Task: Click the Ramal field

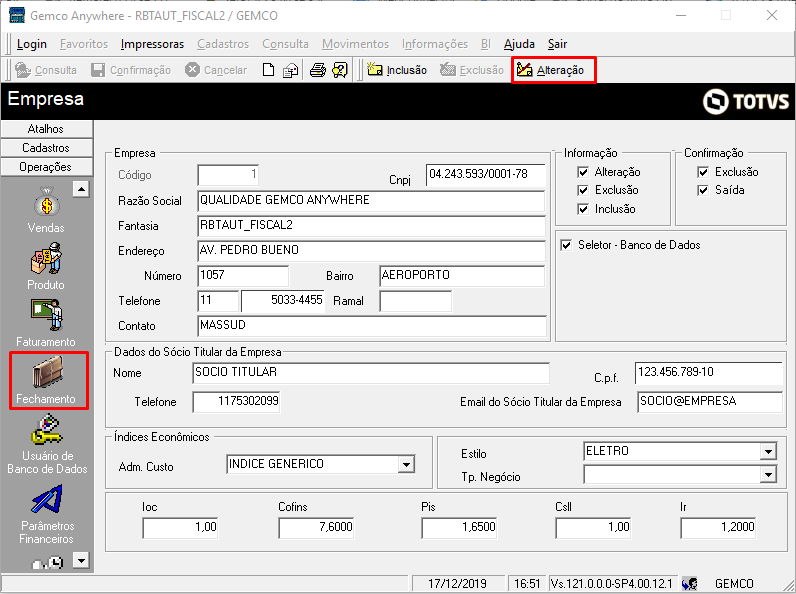Action: 415,301
